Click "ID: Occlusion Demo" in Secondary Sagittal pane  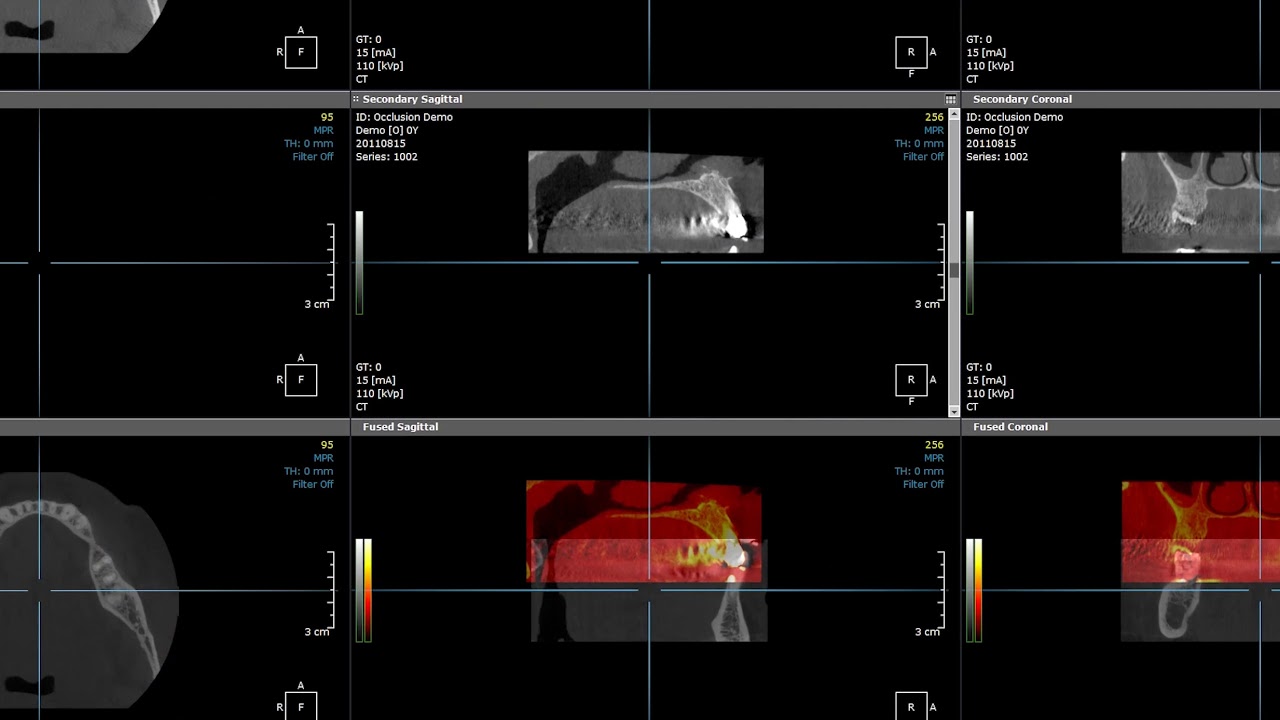click(404, 117)
